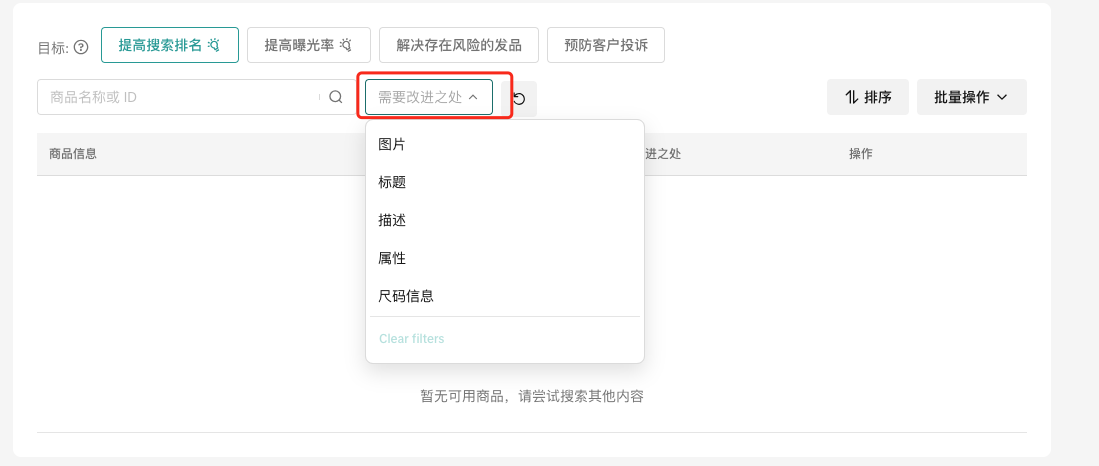Image resolution: width=1099 pixels, height=466 pixels.
Task: Click the Clear filters link
Action: click(411, 339)
